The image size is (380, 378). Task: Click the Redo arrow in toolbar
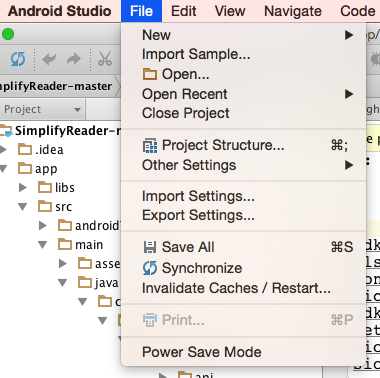(x=74, y=60)
